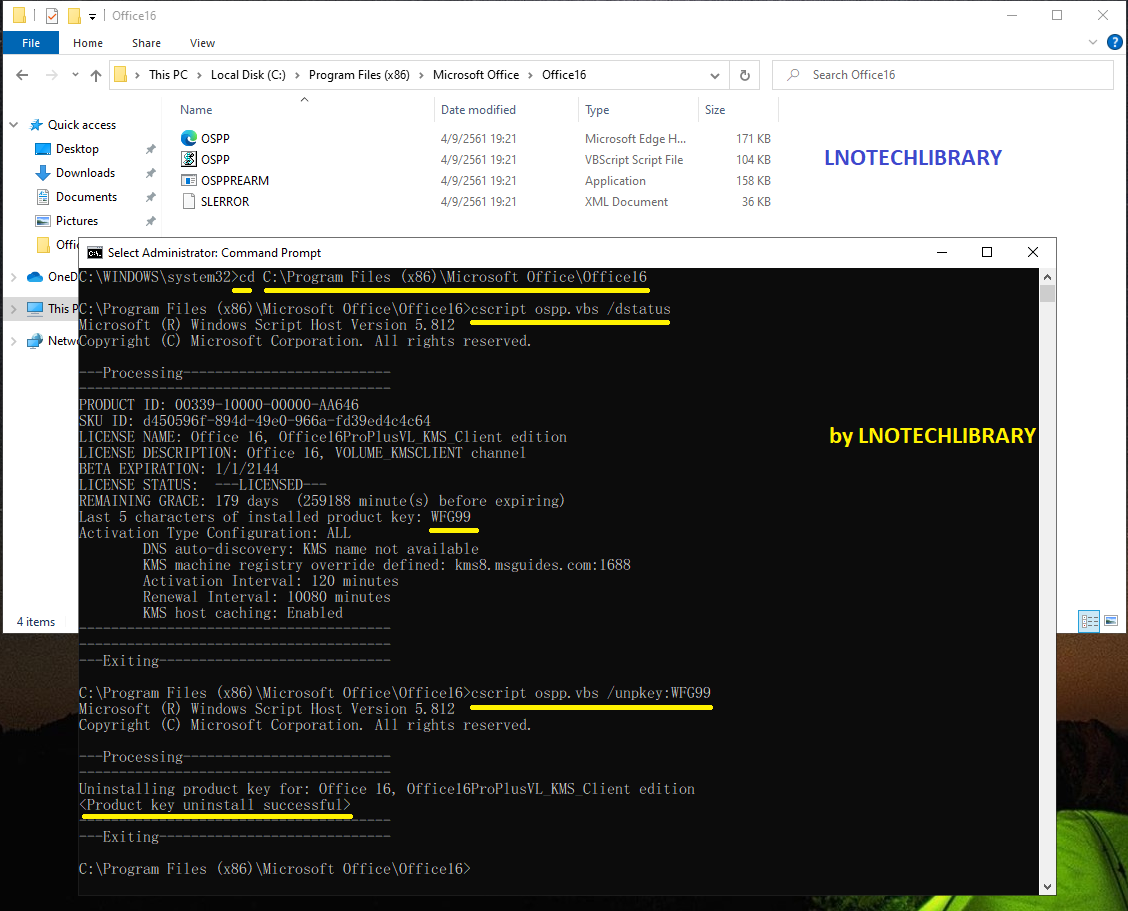Open Desktop in Quick access
Image resolution: width=1128 pixels, height=911 pixels.
tap(77, 149)
